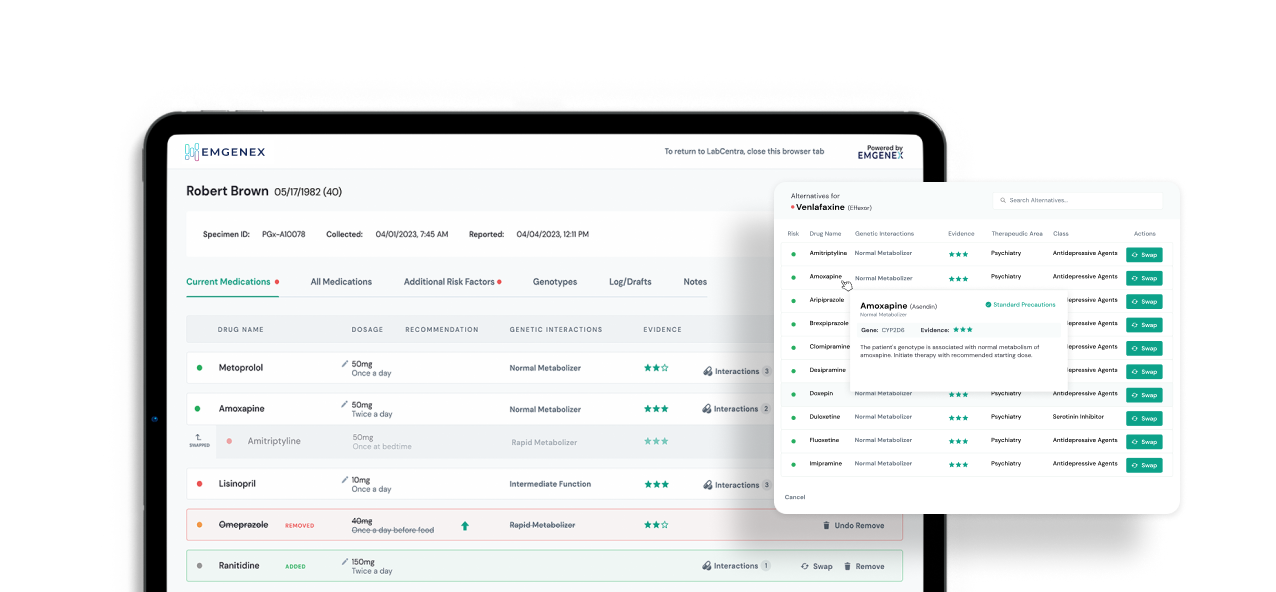Open the Notes tab
The image size is (1276, 592).
[x=695, y=282]
